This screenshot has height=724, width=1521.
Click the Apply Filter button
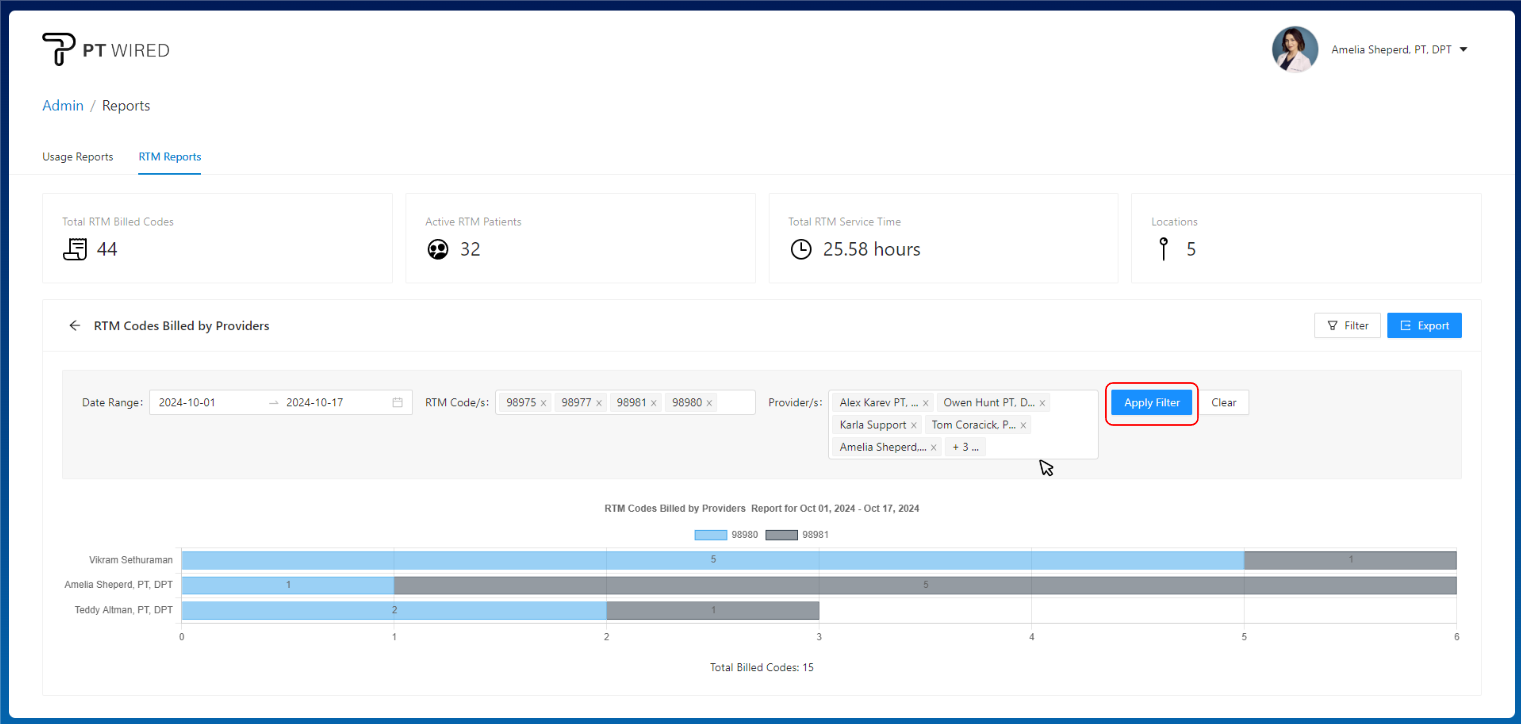[x=1151, y=403]
